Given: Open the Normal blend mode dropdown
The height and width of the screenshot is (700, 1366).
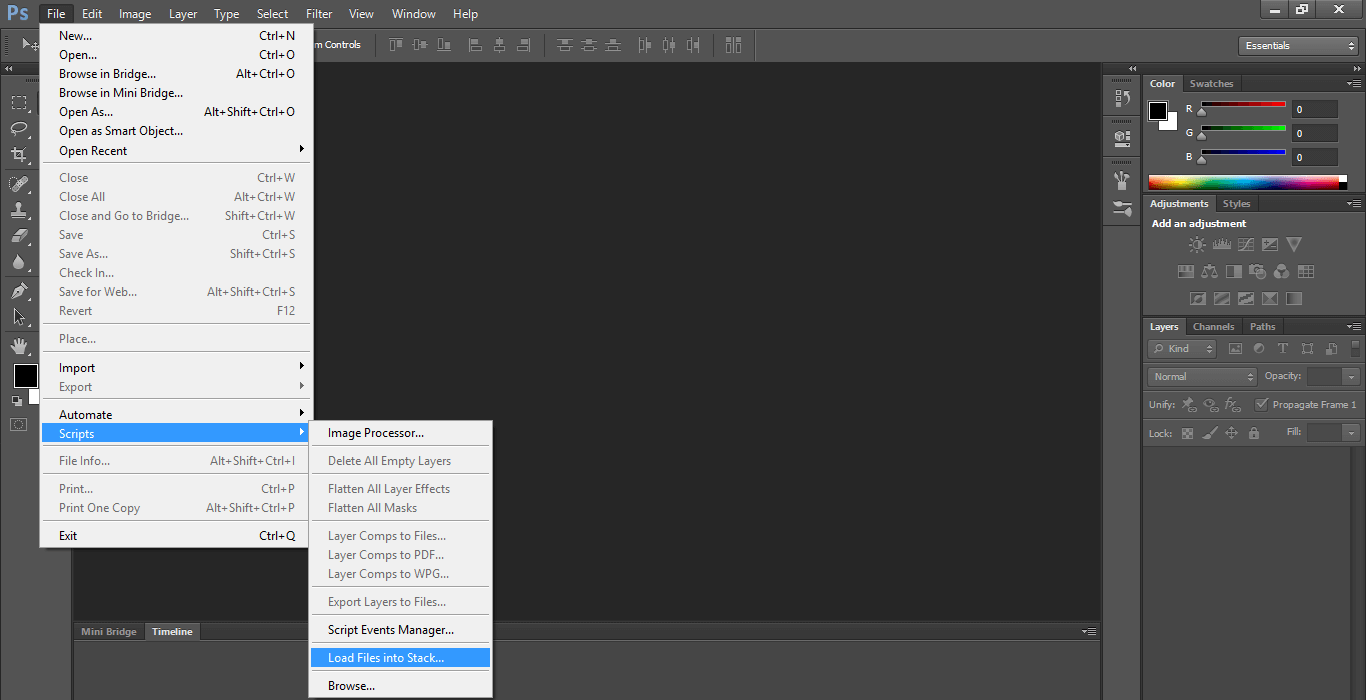Looking at the screenshot, I should pyautogui.click(x=1202, y=377).
